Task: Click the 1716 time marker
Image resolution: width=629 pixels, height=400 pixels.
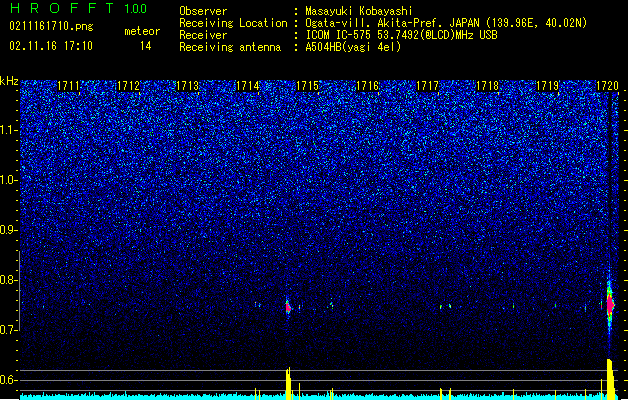Action: (x=367, y=85)
